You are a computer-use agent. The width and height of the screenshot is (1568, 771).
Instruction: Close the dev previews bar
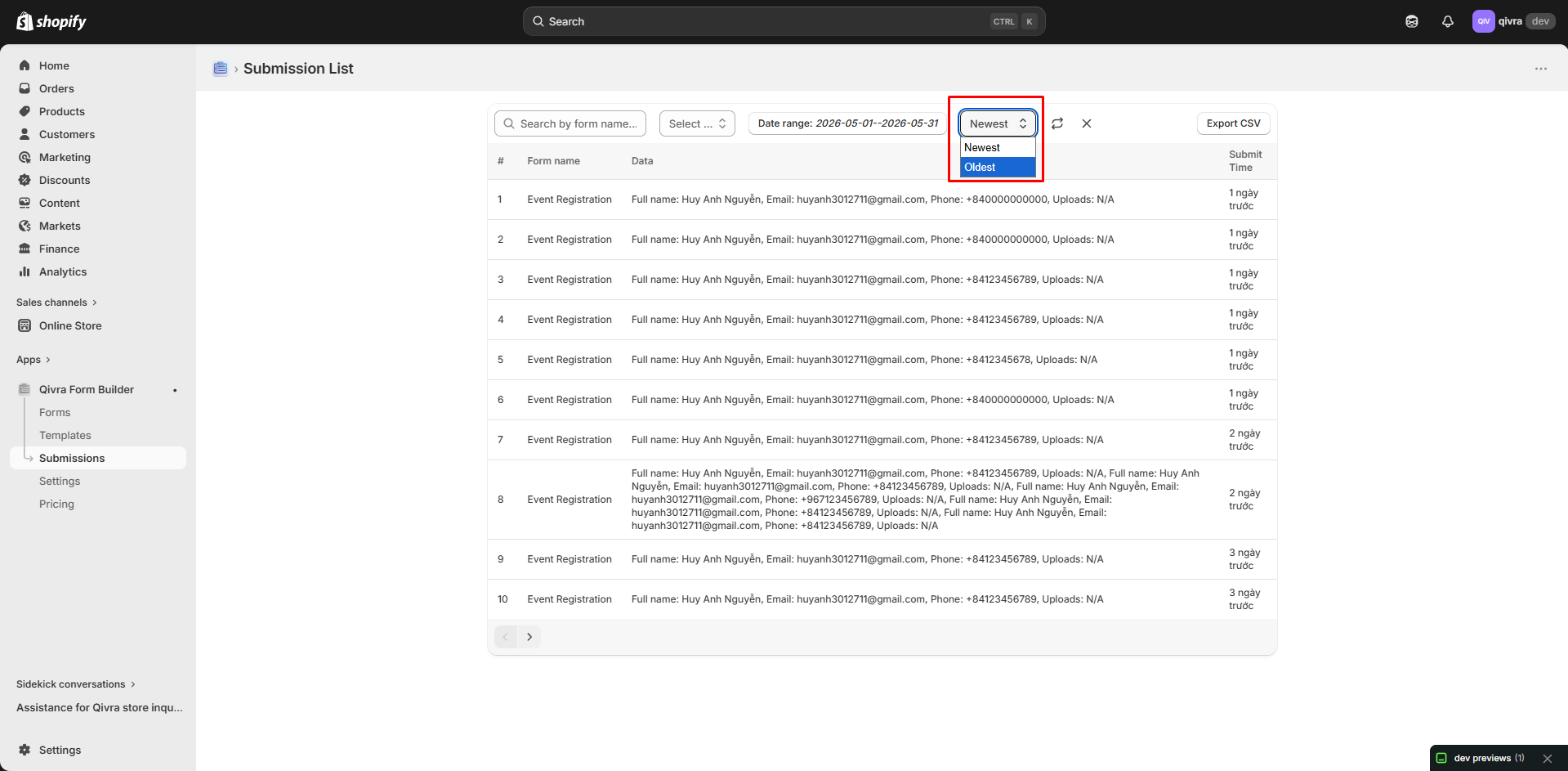(x=1548, y=758)
